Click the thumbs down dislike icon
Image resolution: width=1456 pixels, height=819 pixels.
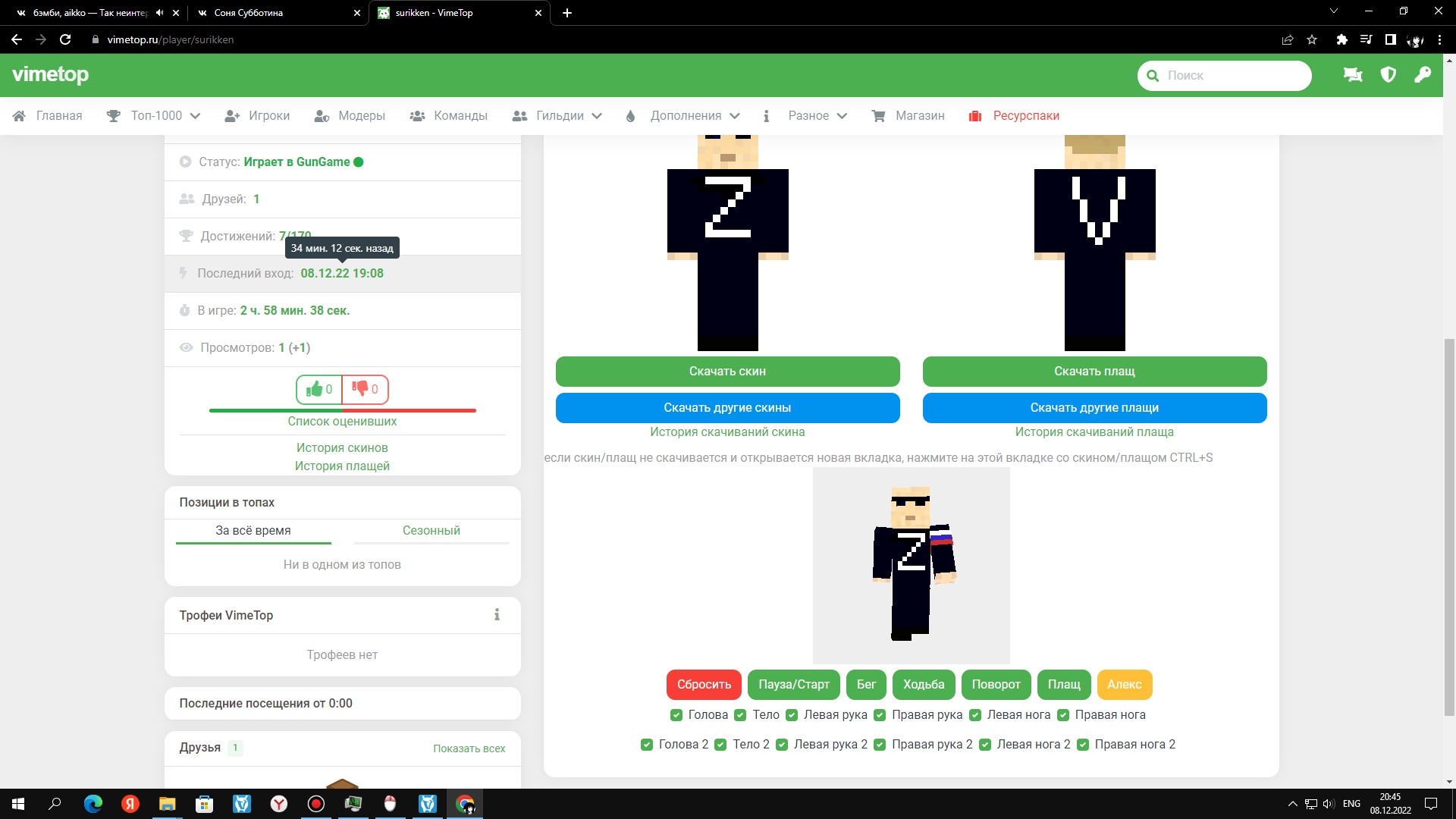point(359,389)
